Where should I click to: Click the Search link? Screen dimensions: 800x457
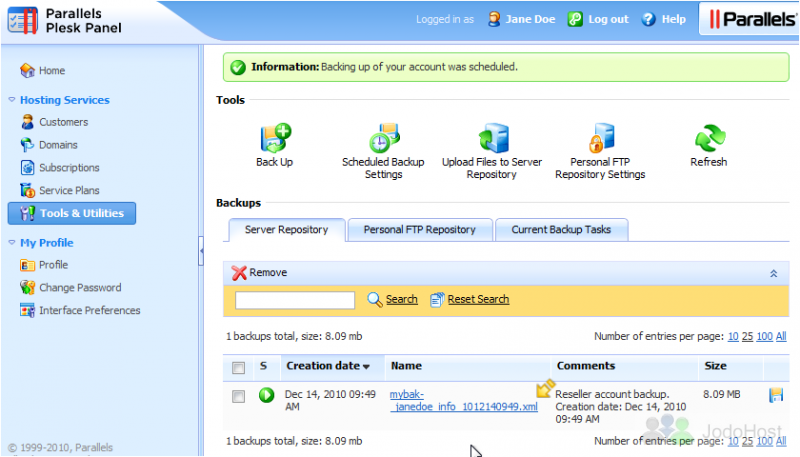click(x=402, y=299)
